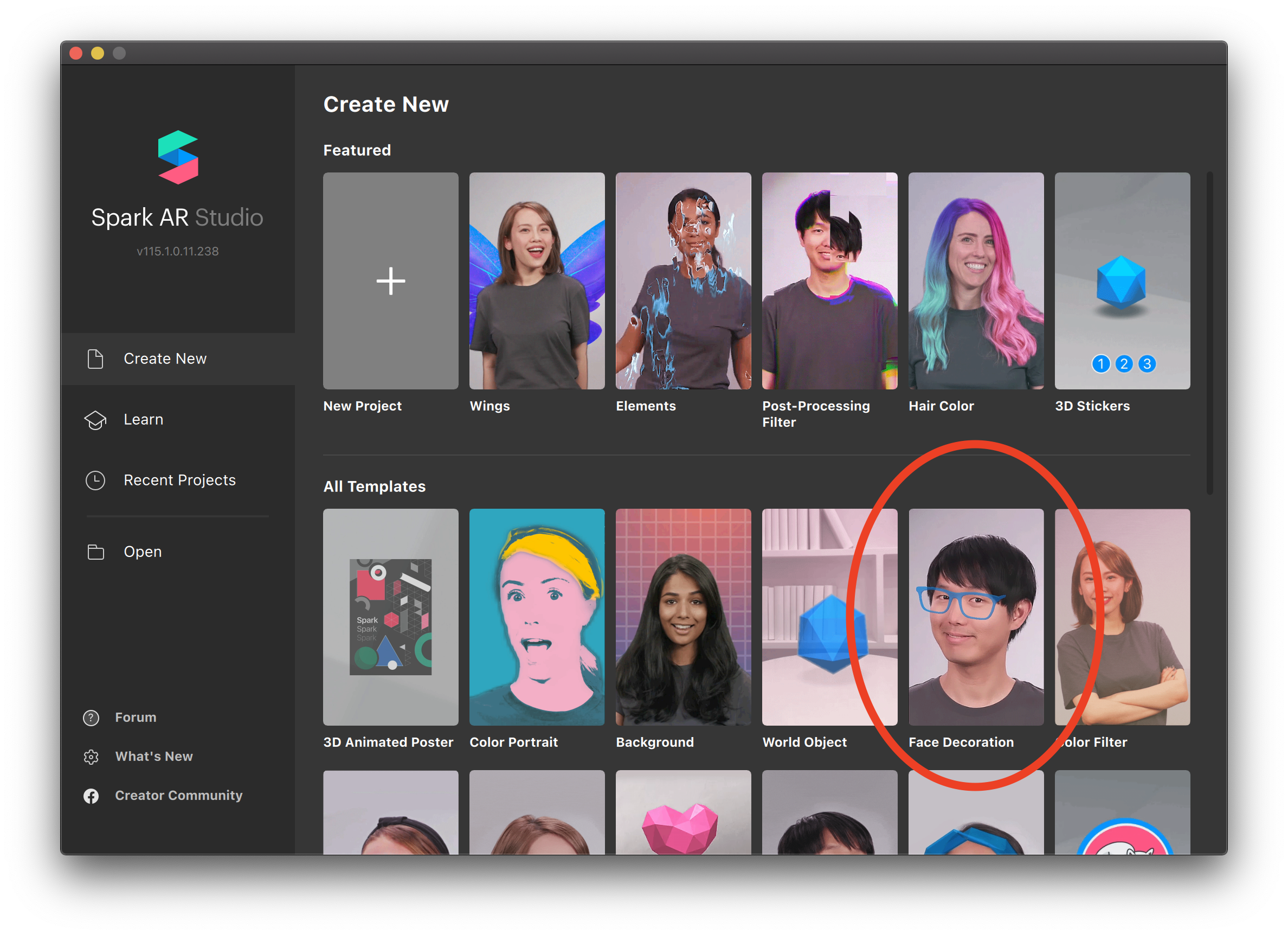Open the Forum link
1288x935 pixels.
pos(135,718)
